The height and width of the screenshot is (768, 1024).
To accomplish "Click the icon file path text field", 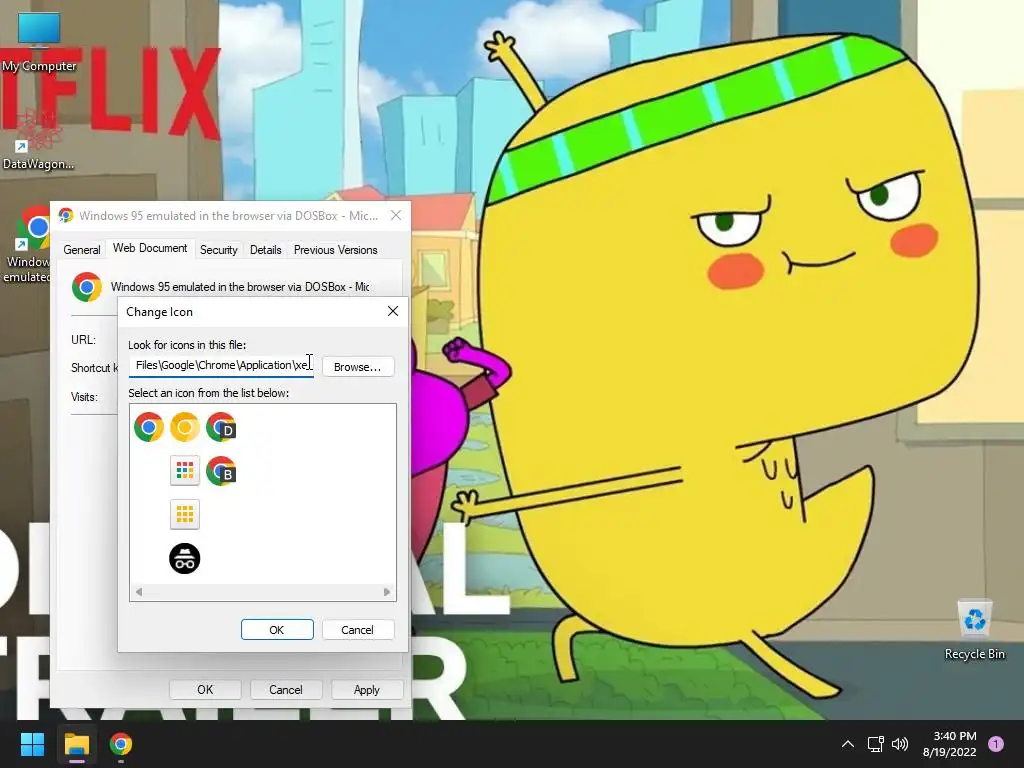I will (x=221, y=366).
